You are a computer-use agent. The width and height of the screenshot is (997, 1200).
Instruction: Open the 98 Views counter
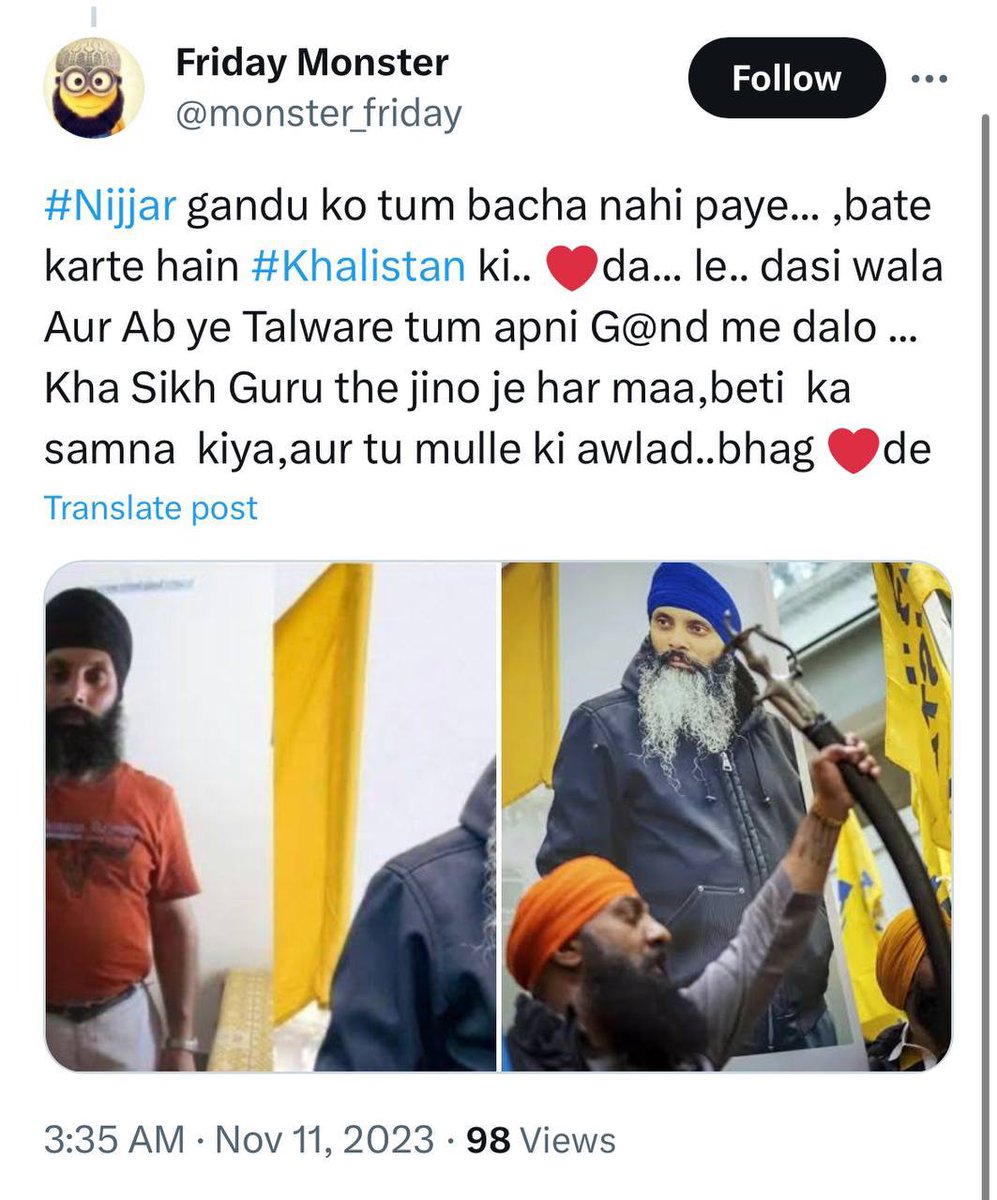coord(541,1140)
